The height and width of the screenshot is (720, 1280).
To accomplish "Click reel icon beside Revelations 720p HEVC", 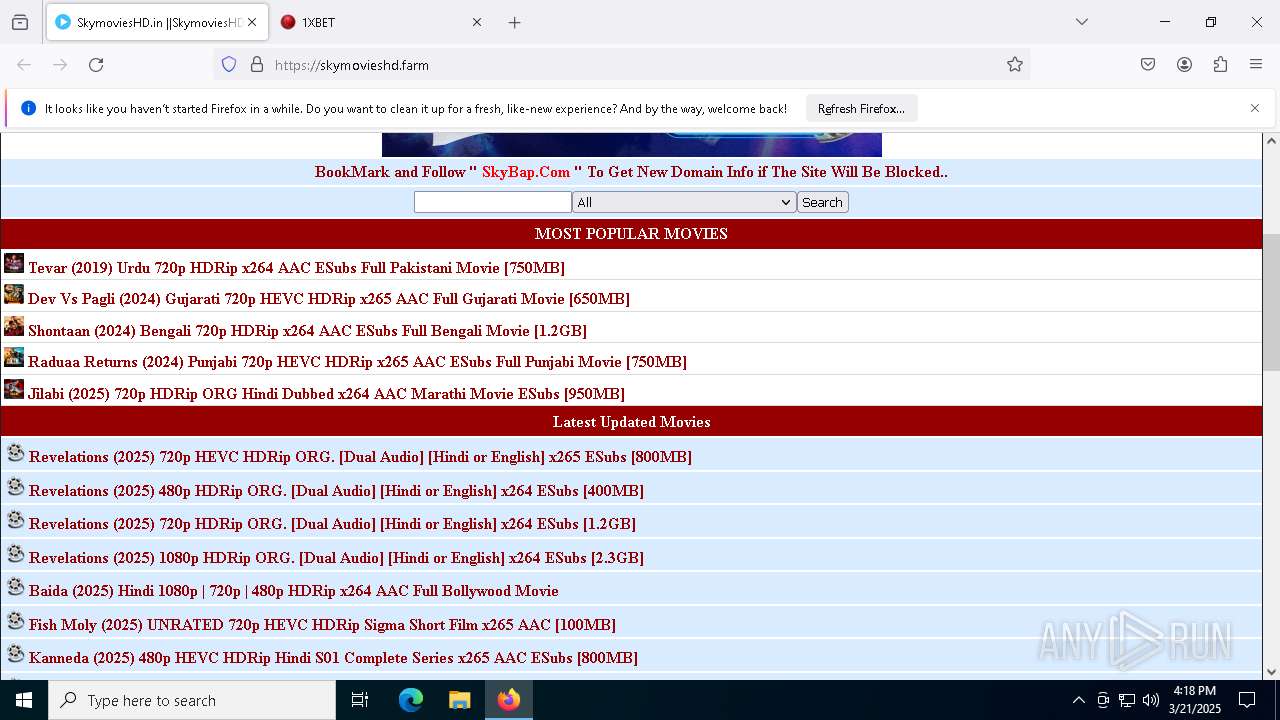I will click(x=15, y=453).
